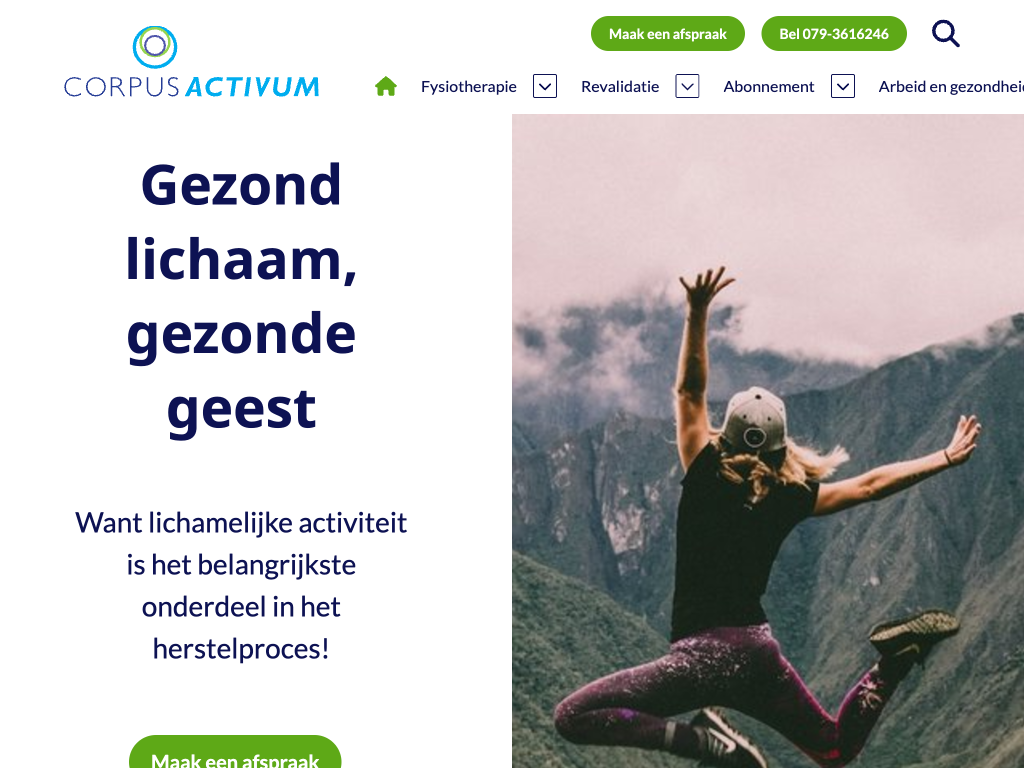Viewport: 1024px width, 768px height.
Task: Click the Gezond lichaam, gezonde geest heading
Action: pyautogui.click(x=241, y=297)
